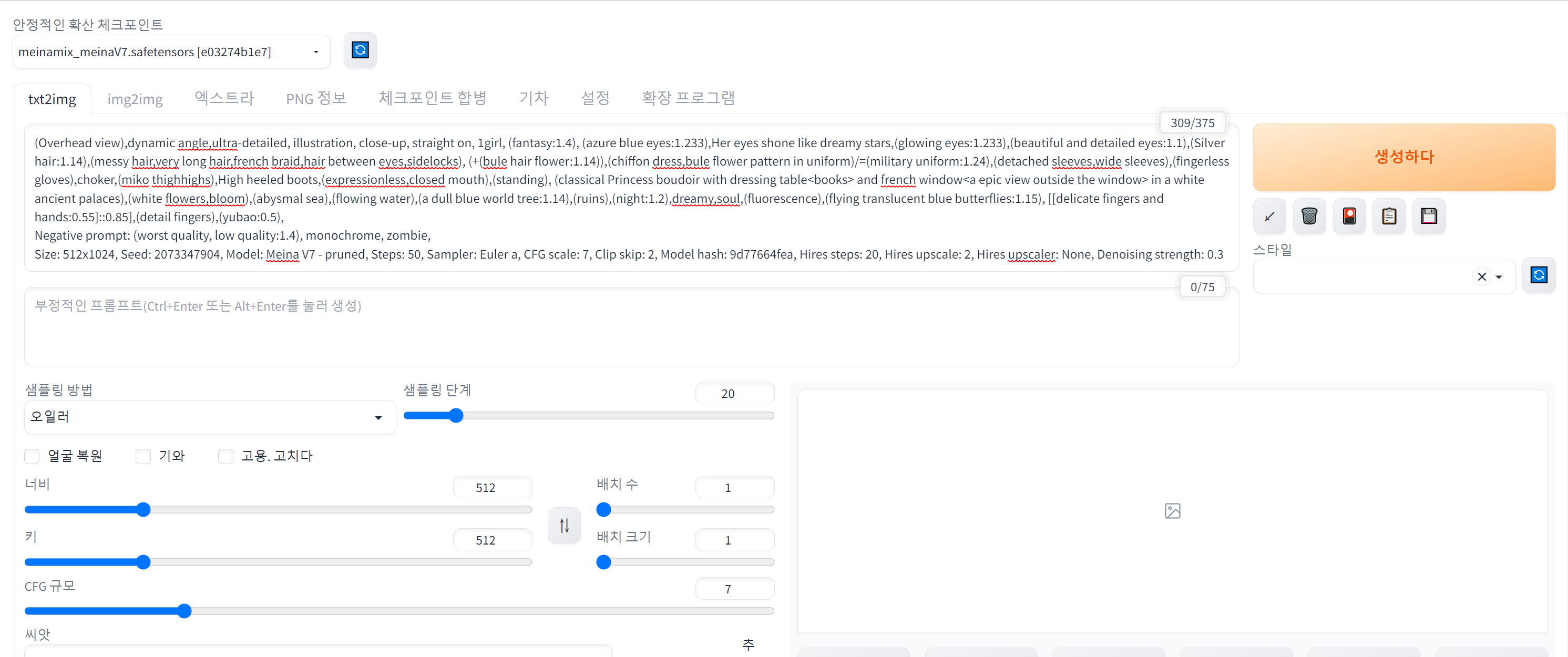
Task: Click the arrow icon to read generation parameters
Action: pyautogui.click(x=1269, y=216)
